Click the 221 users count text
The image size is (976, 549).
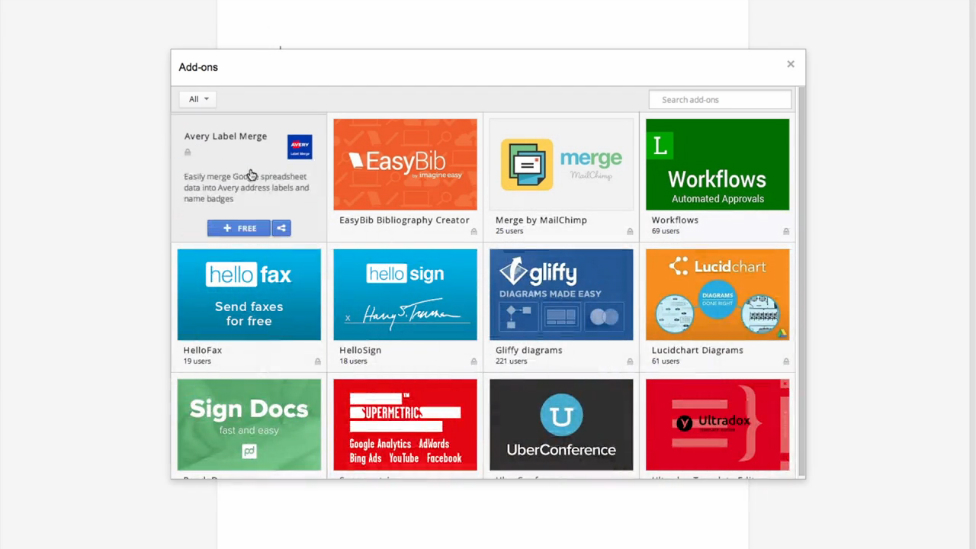coord(511,361)
